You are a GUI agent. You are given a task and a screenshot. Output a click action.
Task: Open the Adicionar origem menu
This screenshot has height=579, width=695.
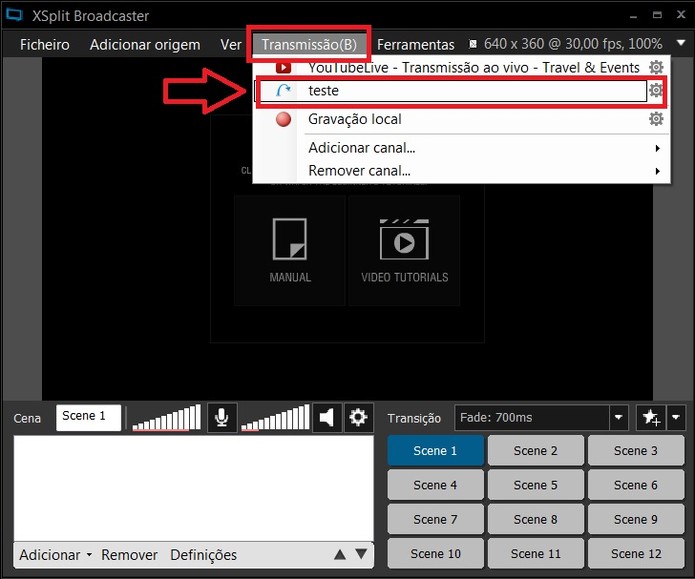pos(145,44)
